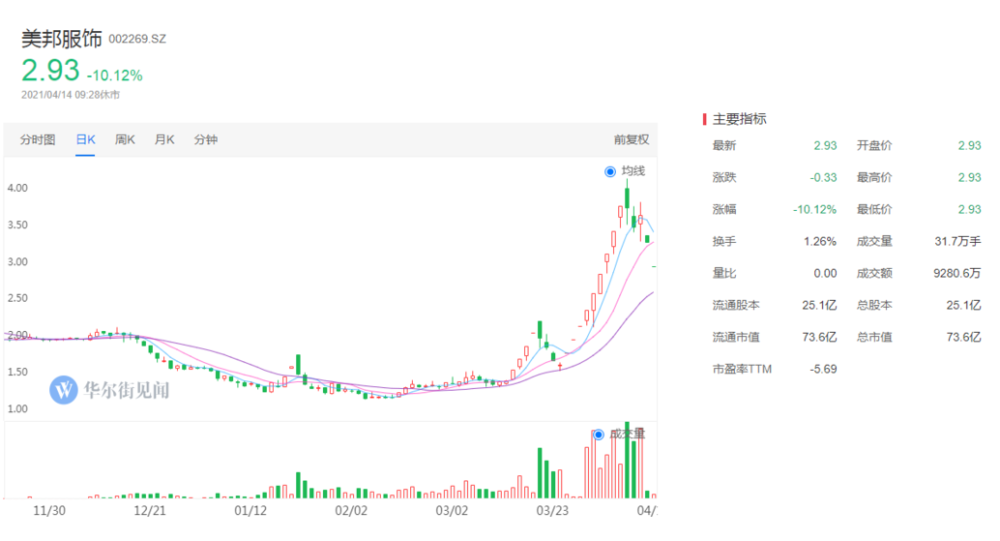Screen dimensions: 1000x541
Task: Click the 总市值 value 73.6亿
Action: (x=963, y=337)
